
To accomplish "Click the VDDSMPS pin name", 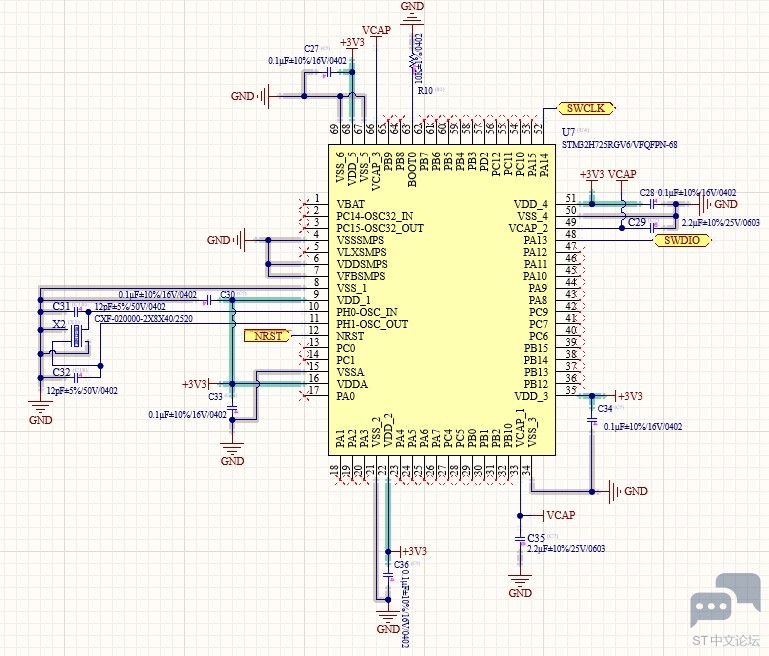I will 362,264.
